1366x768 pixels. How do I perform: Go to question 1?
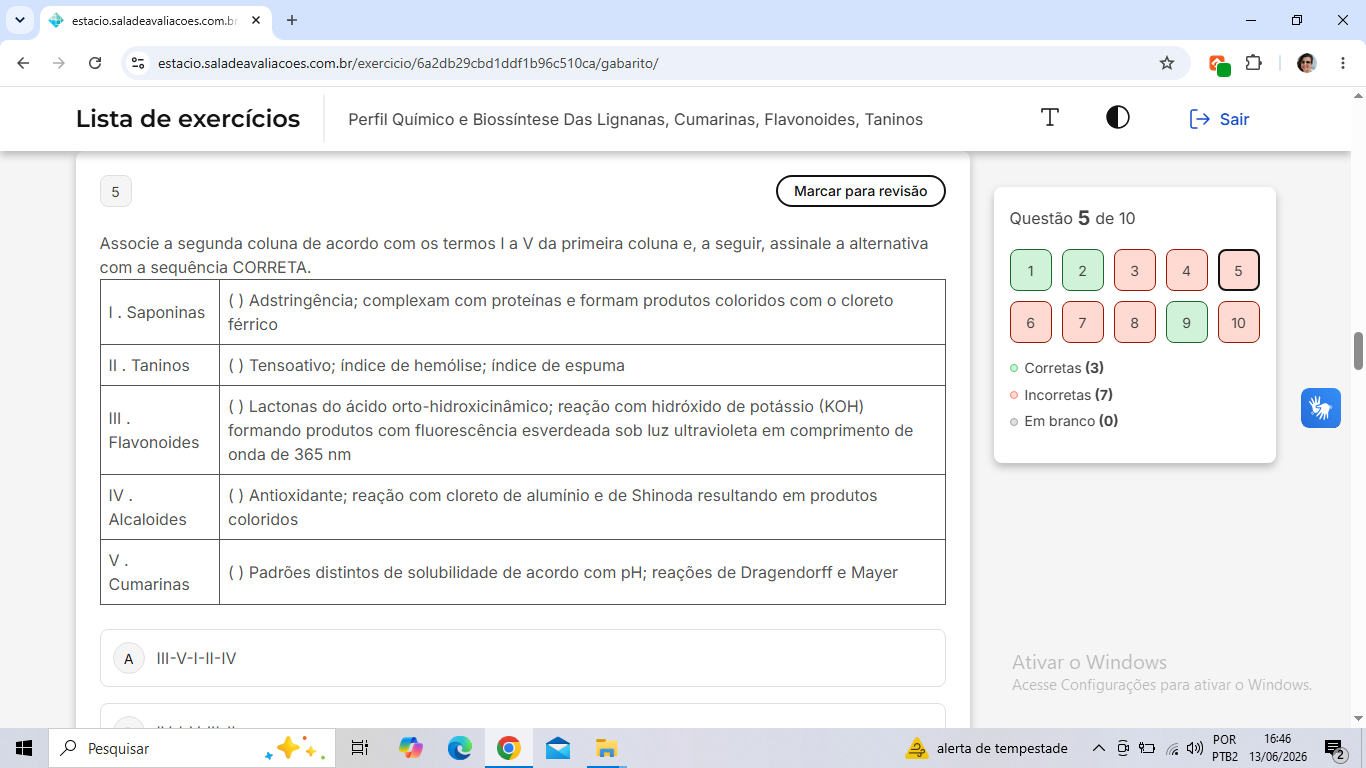pyautogui.click(x=1031, y=270)
